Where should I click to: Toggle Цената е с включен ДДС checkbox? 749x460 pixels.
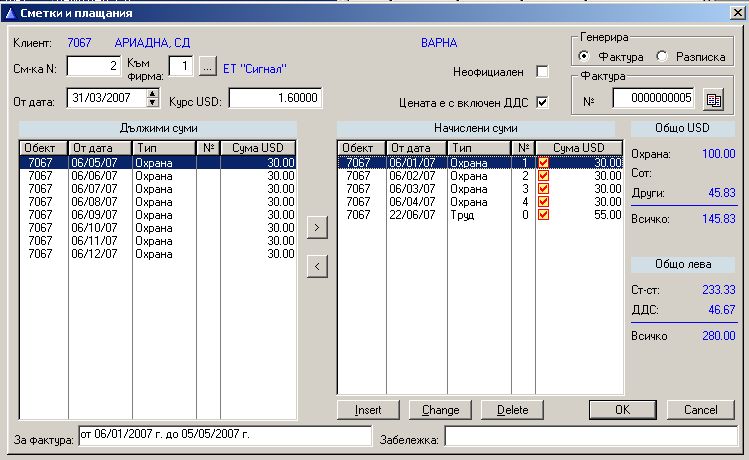542,102
